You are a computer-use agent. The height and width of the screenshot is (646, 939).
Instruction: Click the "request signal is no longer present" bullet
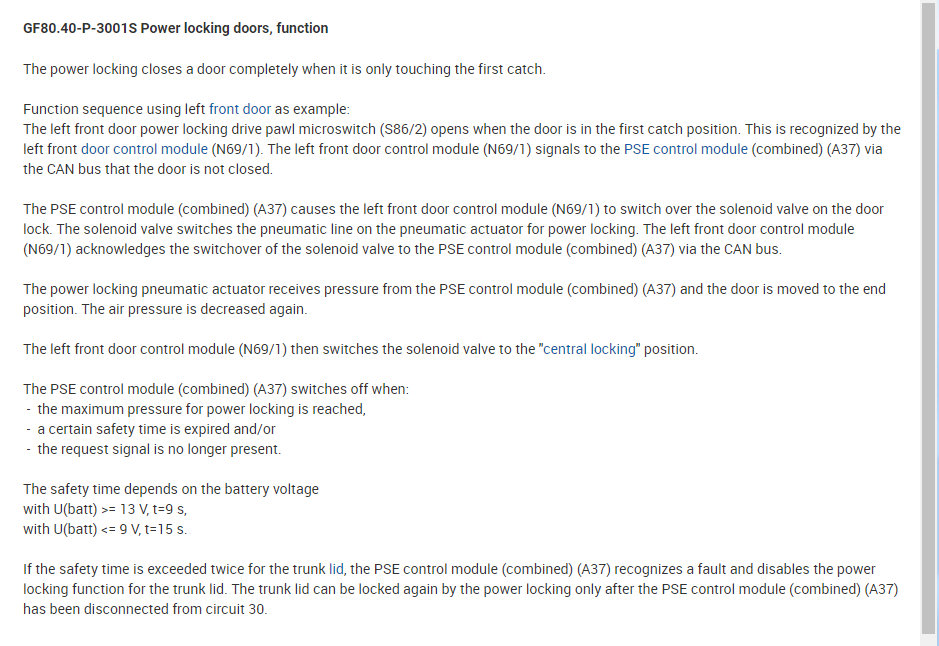click(159, 449)
